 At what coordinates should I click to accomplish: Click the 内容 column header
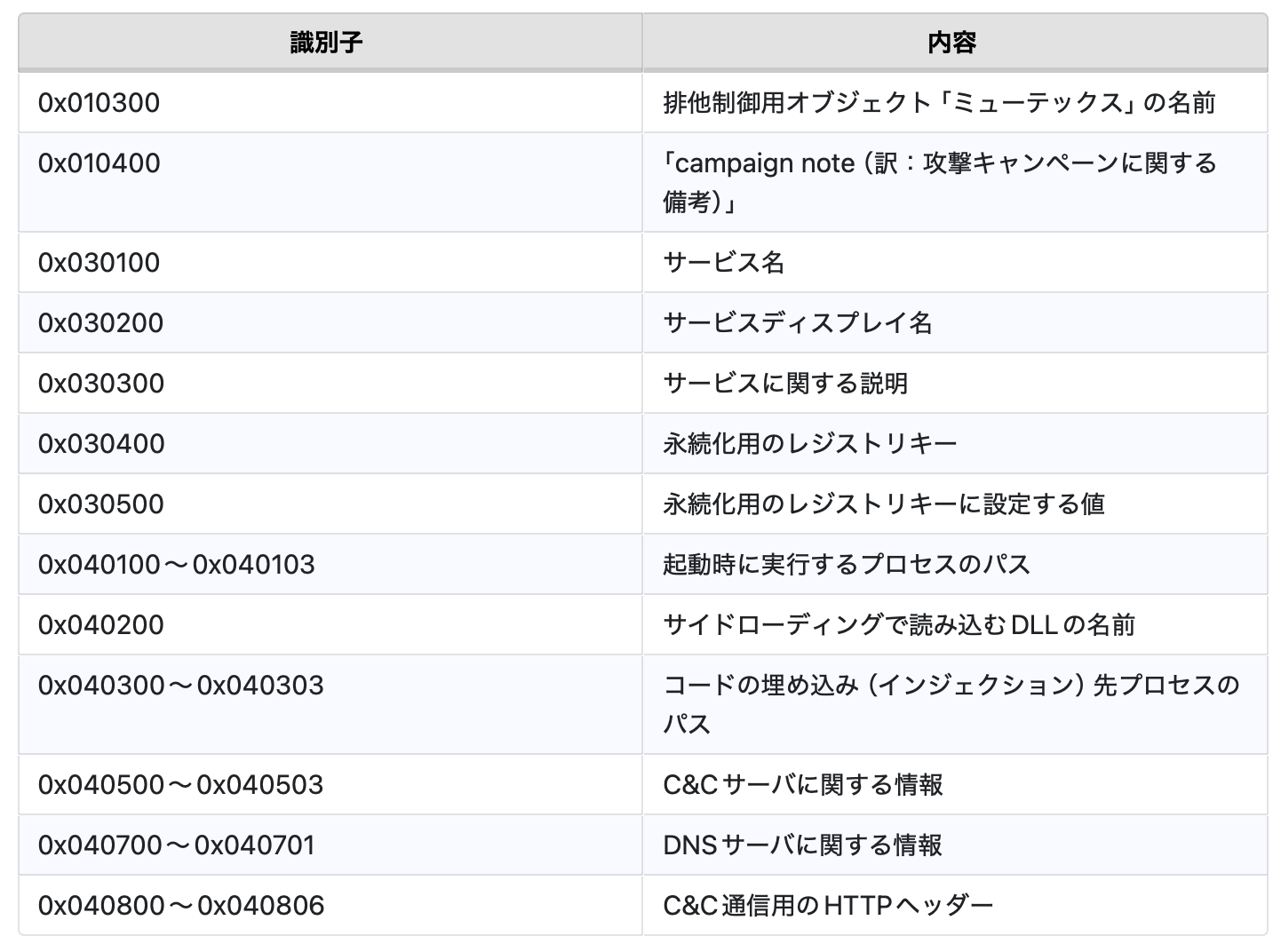(x=953, y=42)
